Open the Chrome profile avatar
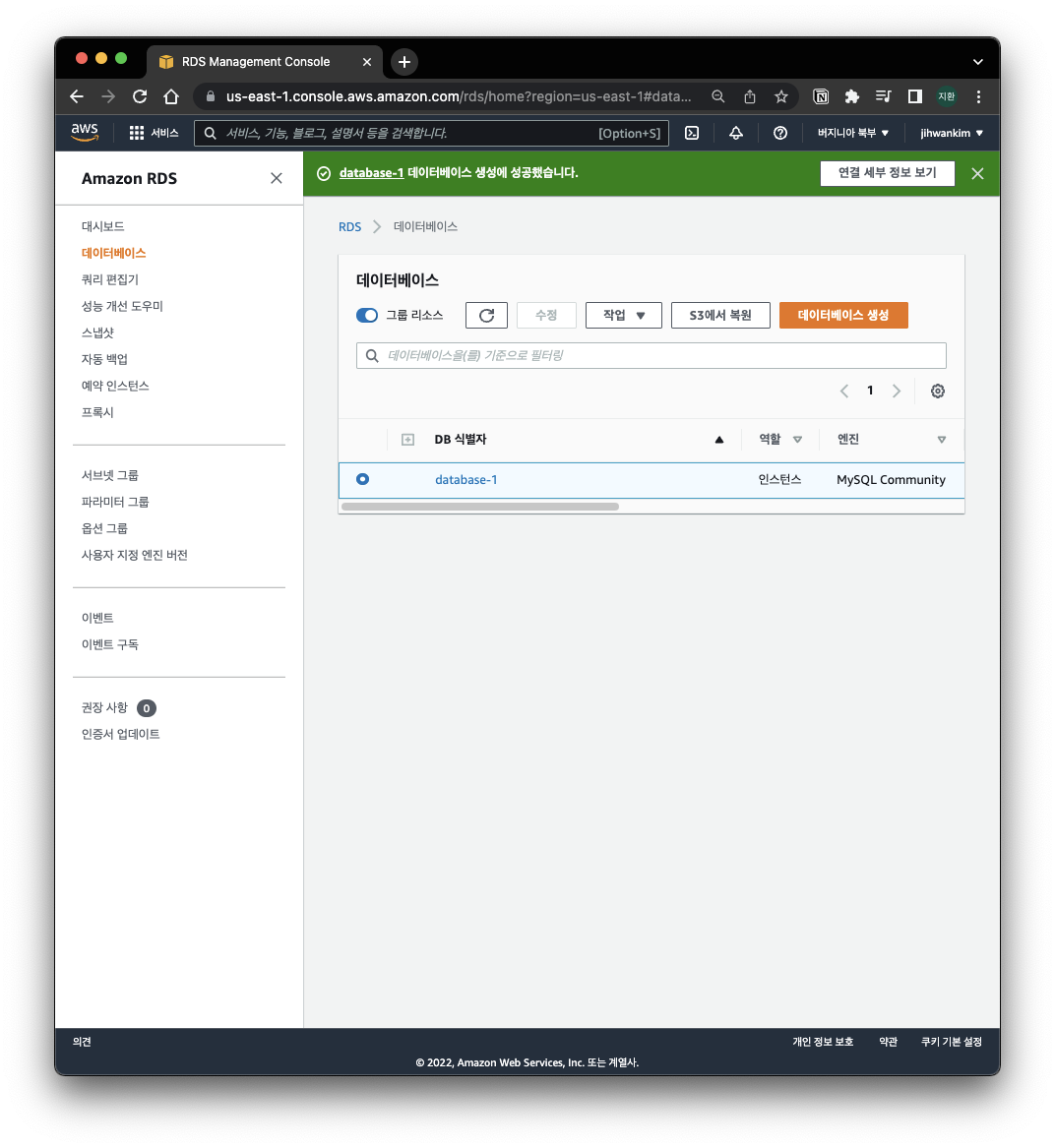The width and height of the screenshot is (1055, 1148). (x=947, y=96)
